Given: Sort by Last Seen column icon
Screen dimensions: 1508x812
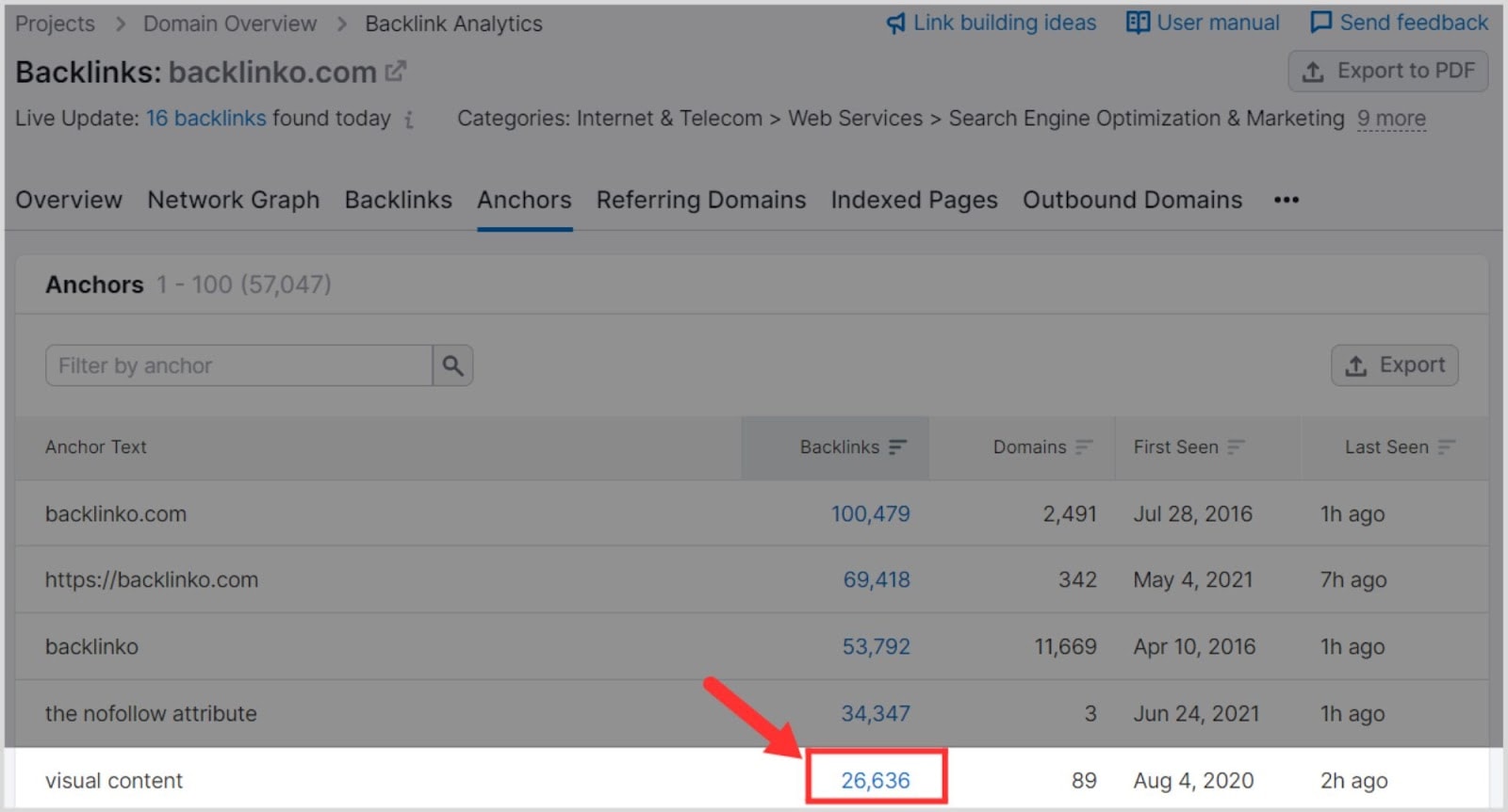Looking at the screenshot, I should point(1447,447).
